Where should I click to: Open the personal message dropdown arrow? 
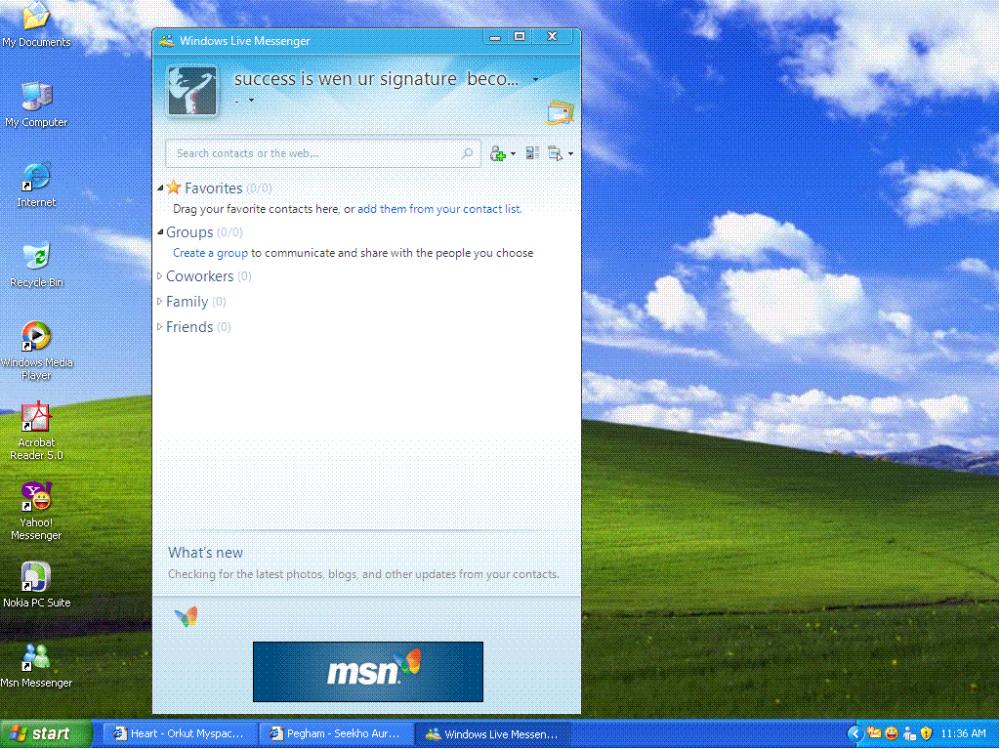pos(251,100)
